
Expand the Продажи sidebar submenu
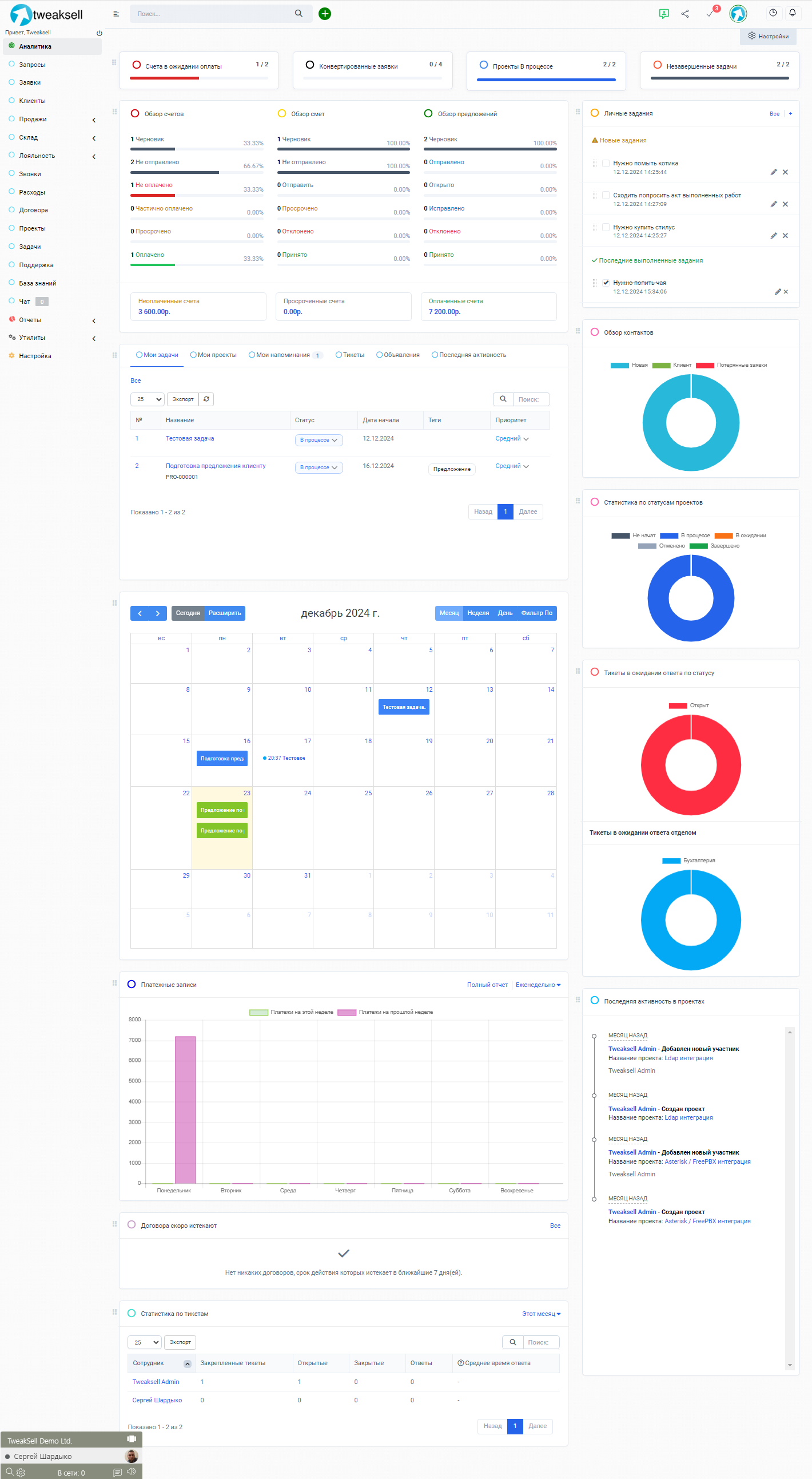(94, 120)
